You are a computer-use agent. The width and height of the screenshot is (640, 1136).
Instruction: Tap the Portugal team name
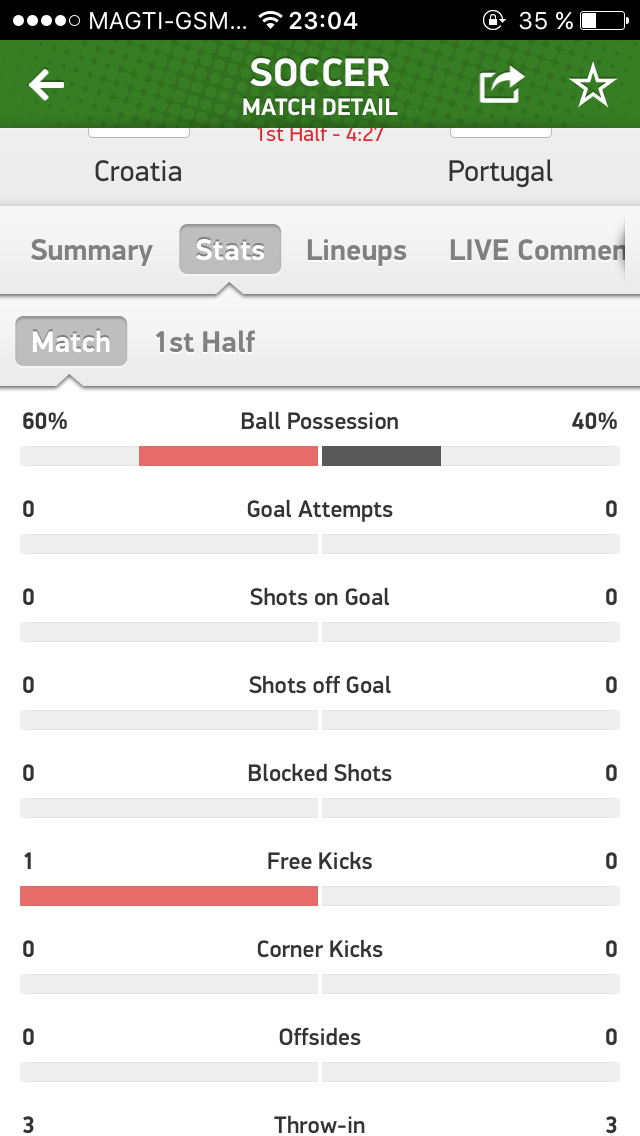[500, 171]
